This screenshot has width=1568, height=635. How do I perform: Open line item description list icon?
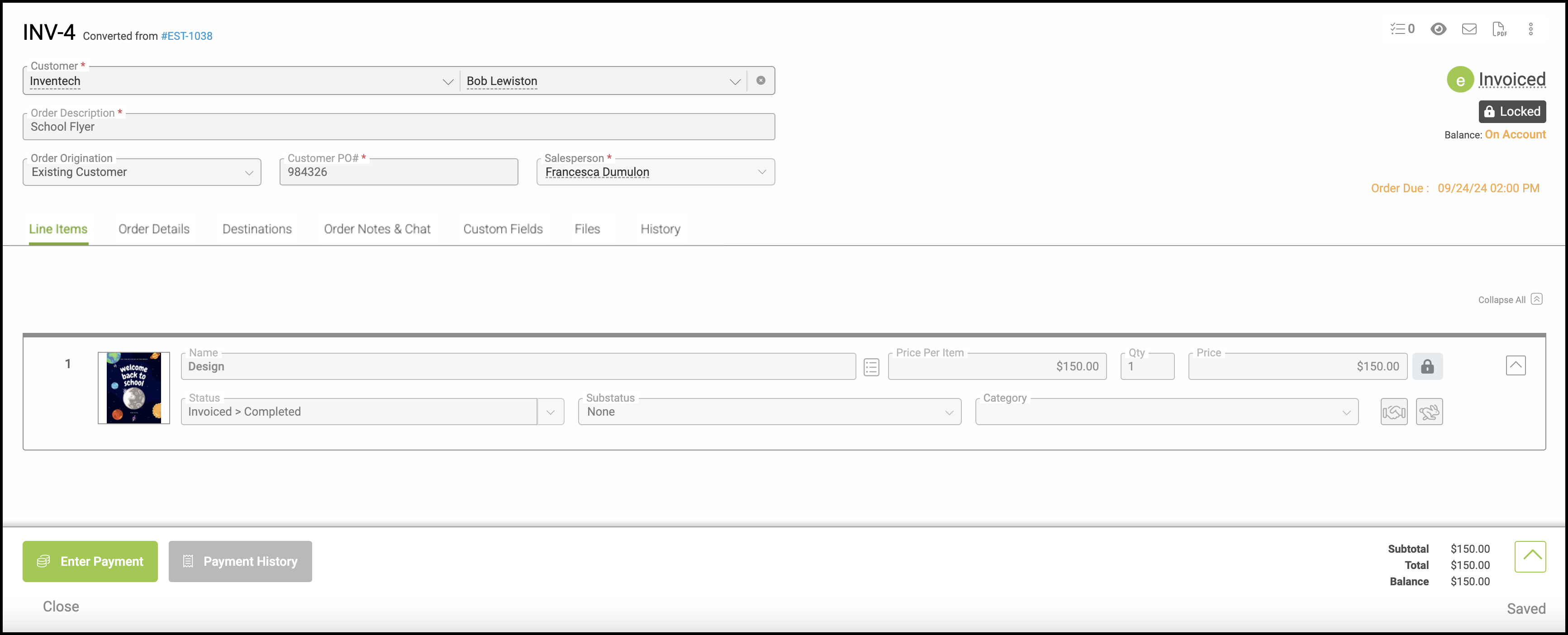click(x=871, y=367)
